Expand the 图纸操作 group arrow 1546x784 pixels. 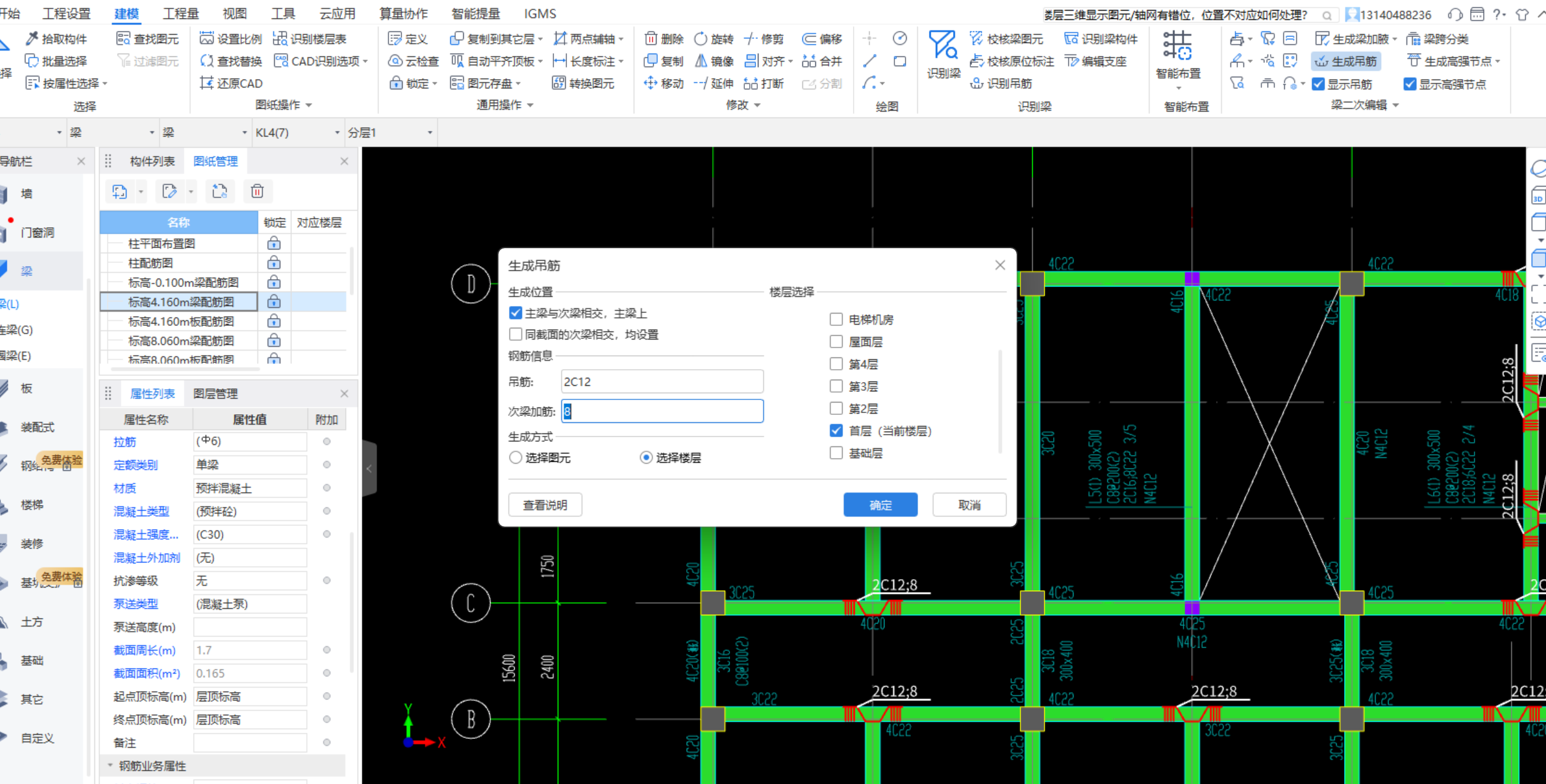[308, 106]
